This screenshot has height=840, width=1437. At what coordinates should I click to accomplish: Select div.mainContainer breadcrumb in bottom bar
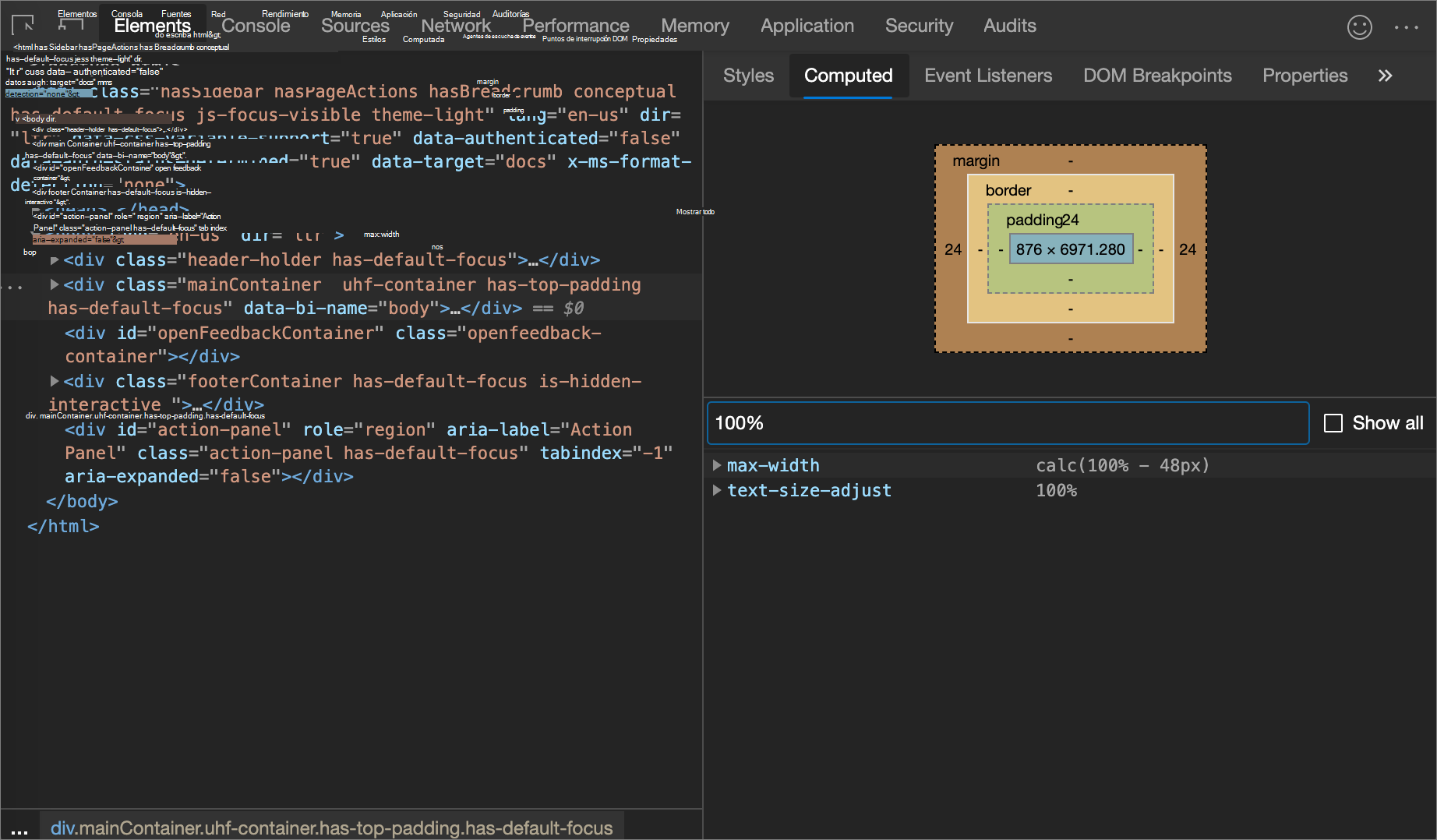click(x=331, y=828)
